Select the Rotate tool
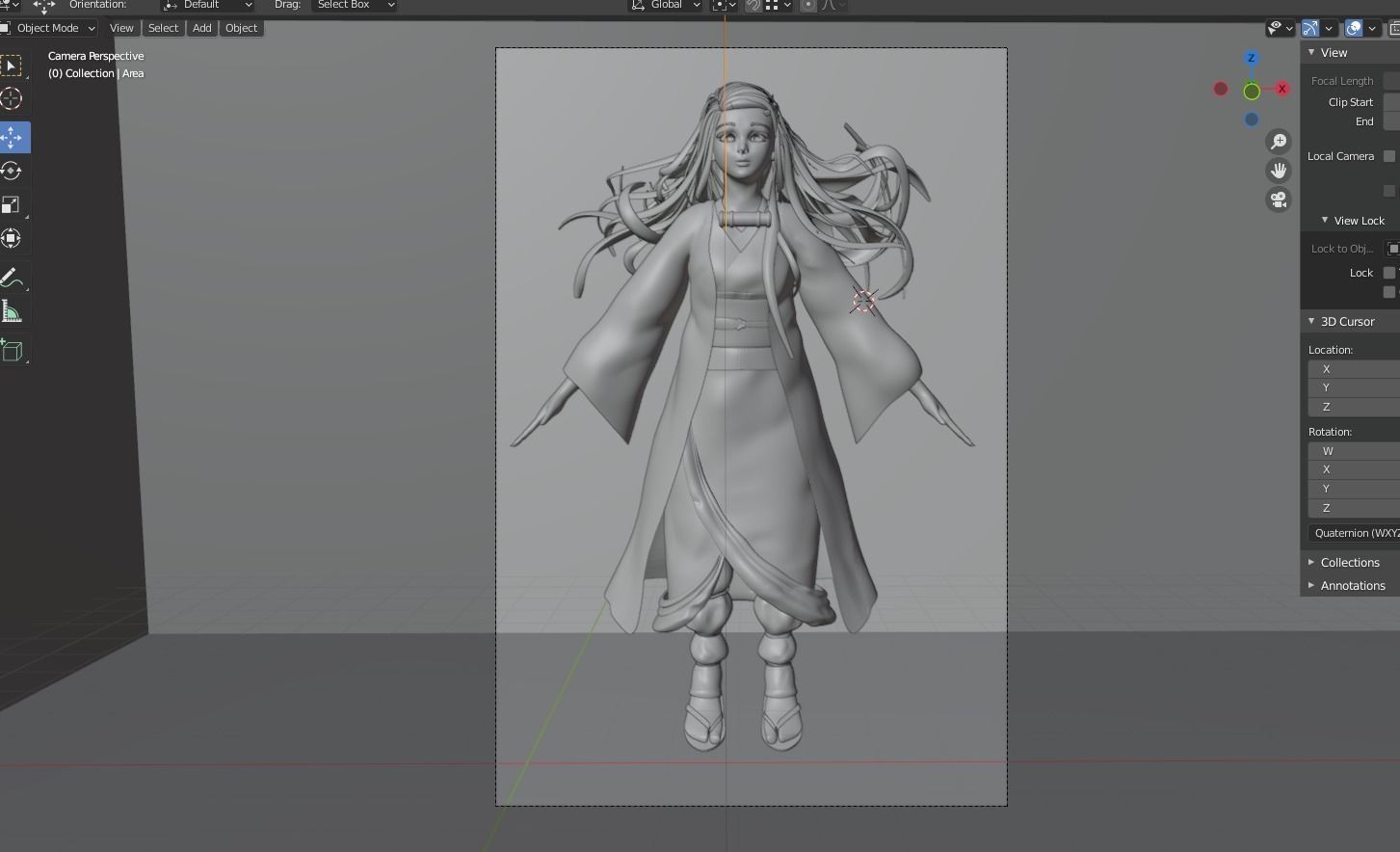Screen dimensions: 1400x852 [13, 171]
